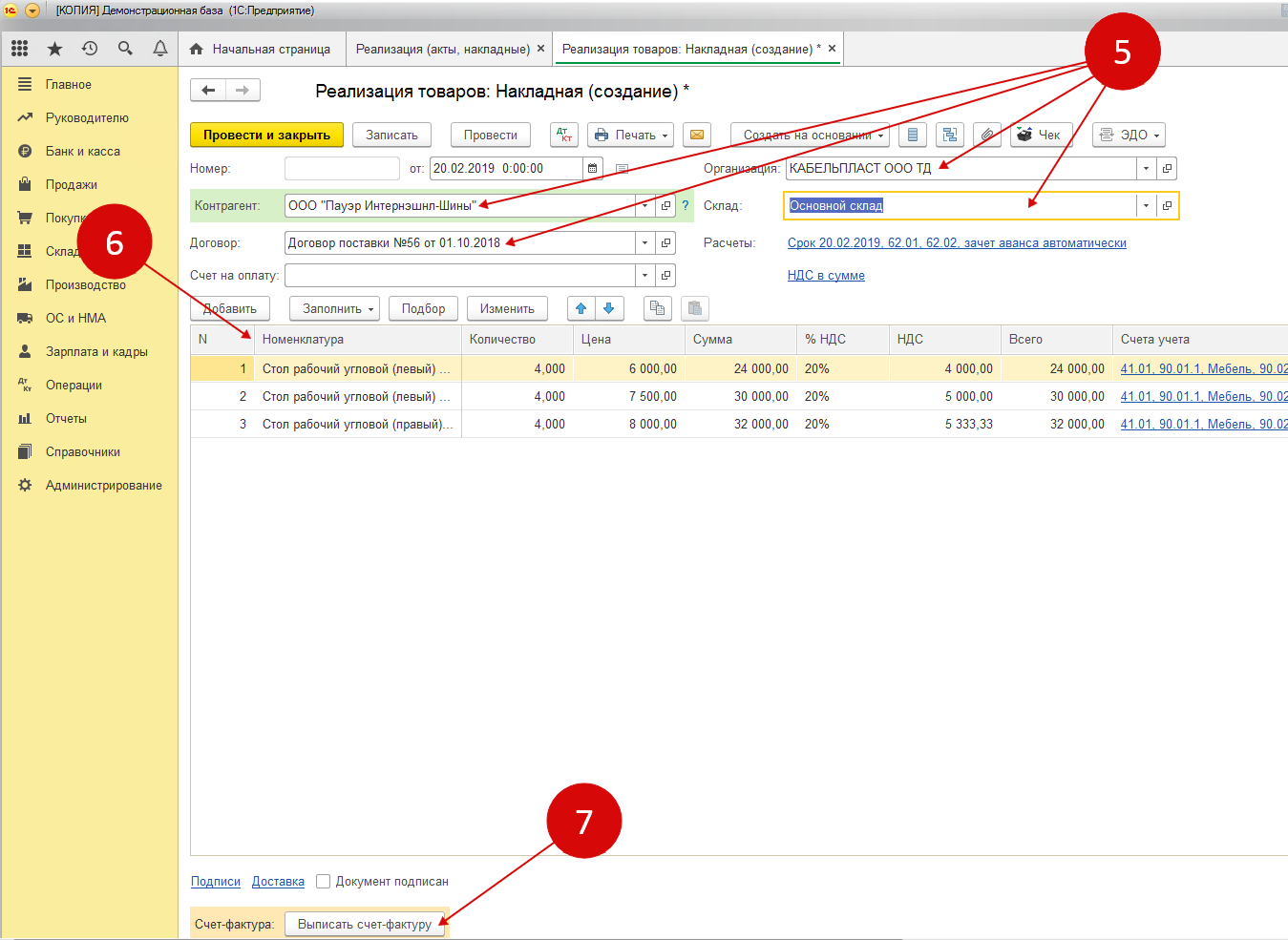Screen dimensions: 1288x940
Task: Open the History clock icon
Action: (x=90, y=49)
